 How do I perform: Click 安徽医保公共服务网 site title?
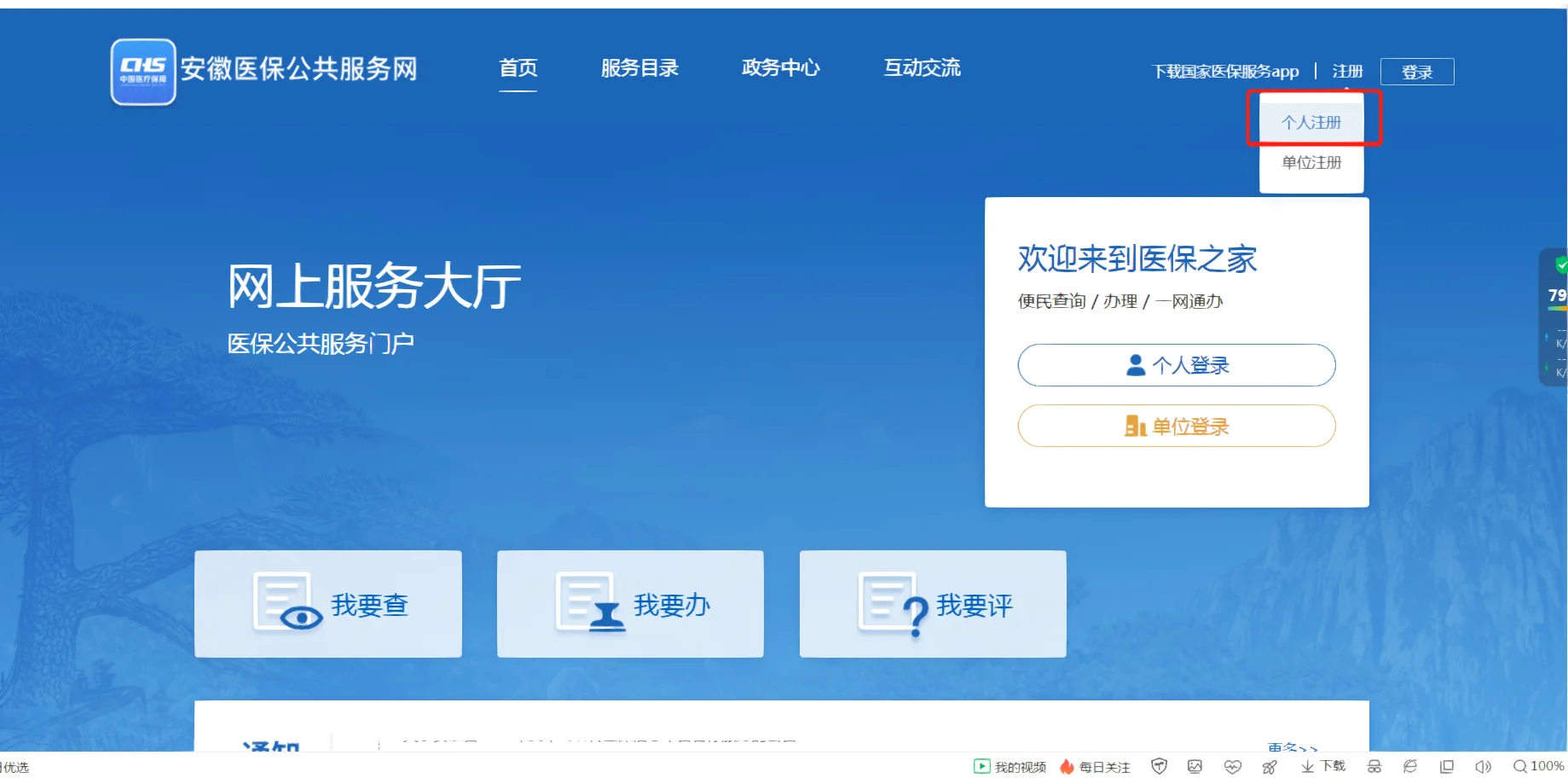pyautogui.click(x=298, y=68)
